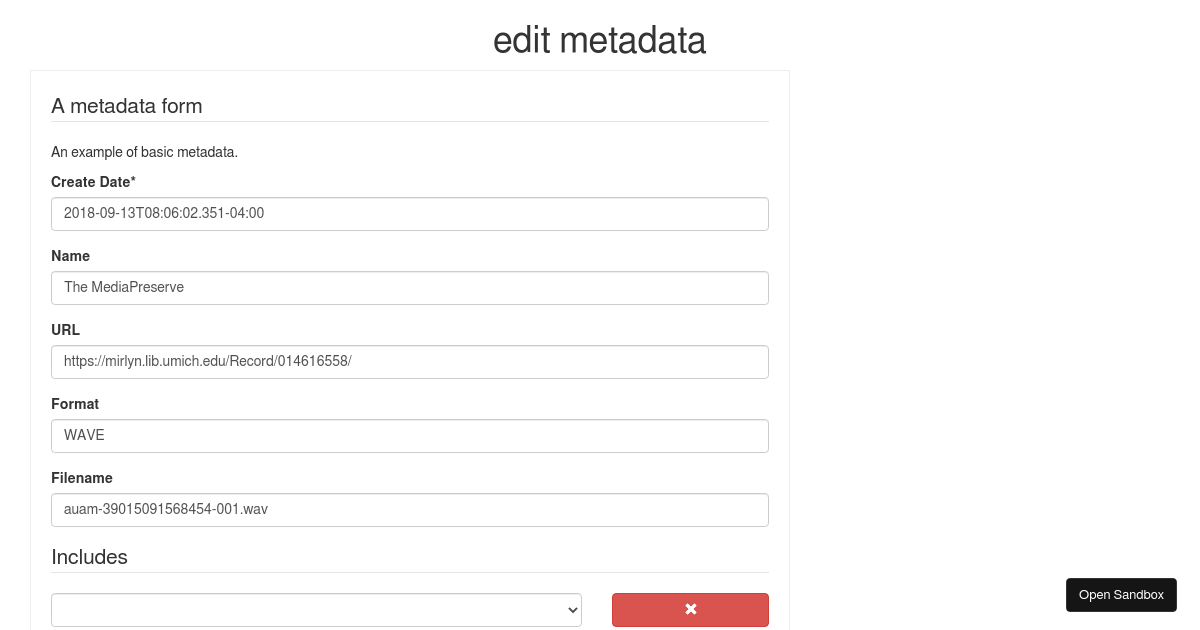Screen dimensions: 1200x630
Task: Focus the URL field with the mirlyn.lib.umich.edu link
Action: point(409,361)
